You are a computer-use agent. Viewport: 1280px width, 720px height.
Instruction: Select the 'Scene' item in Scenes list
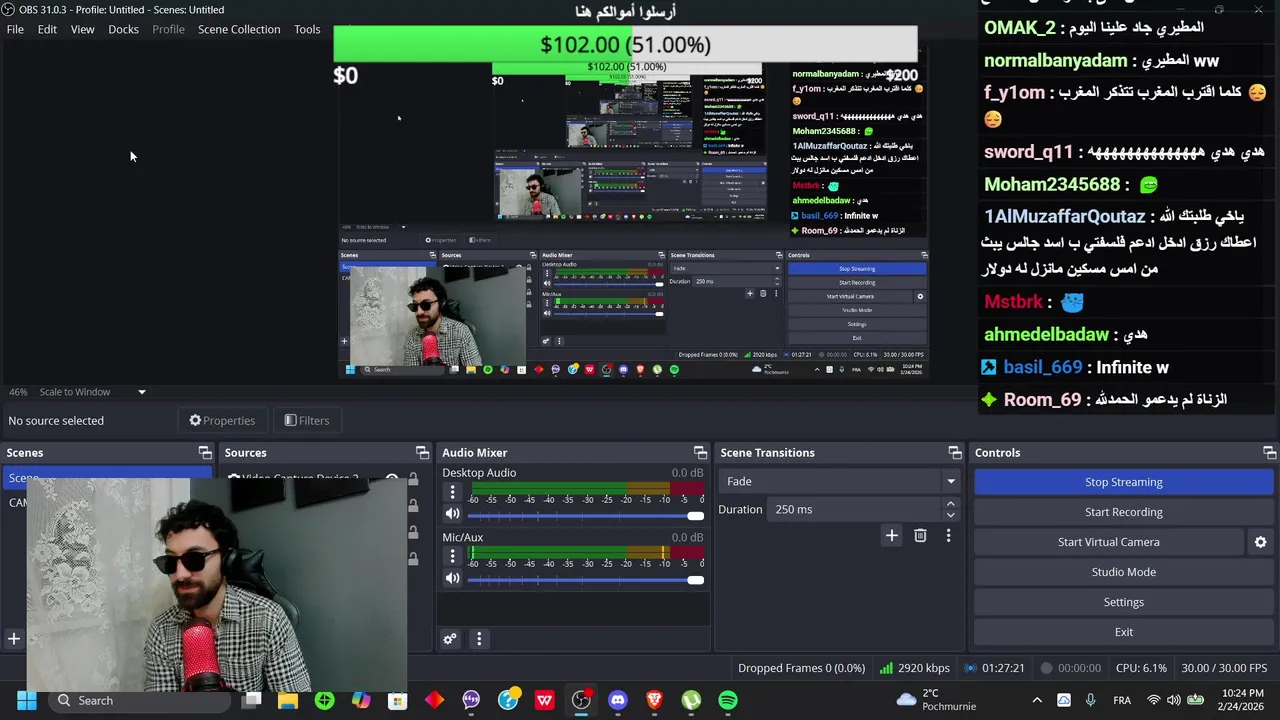click(107, 478)
